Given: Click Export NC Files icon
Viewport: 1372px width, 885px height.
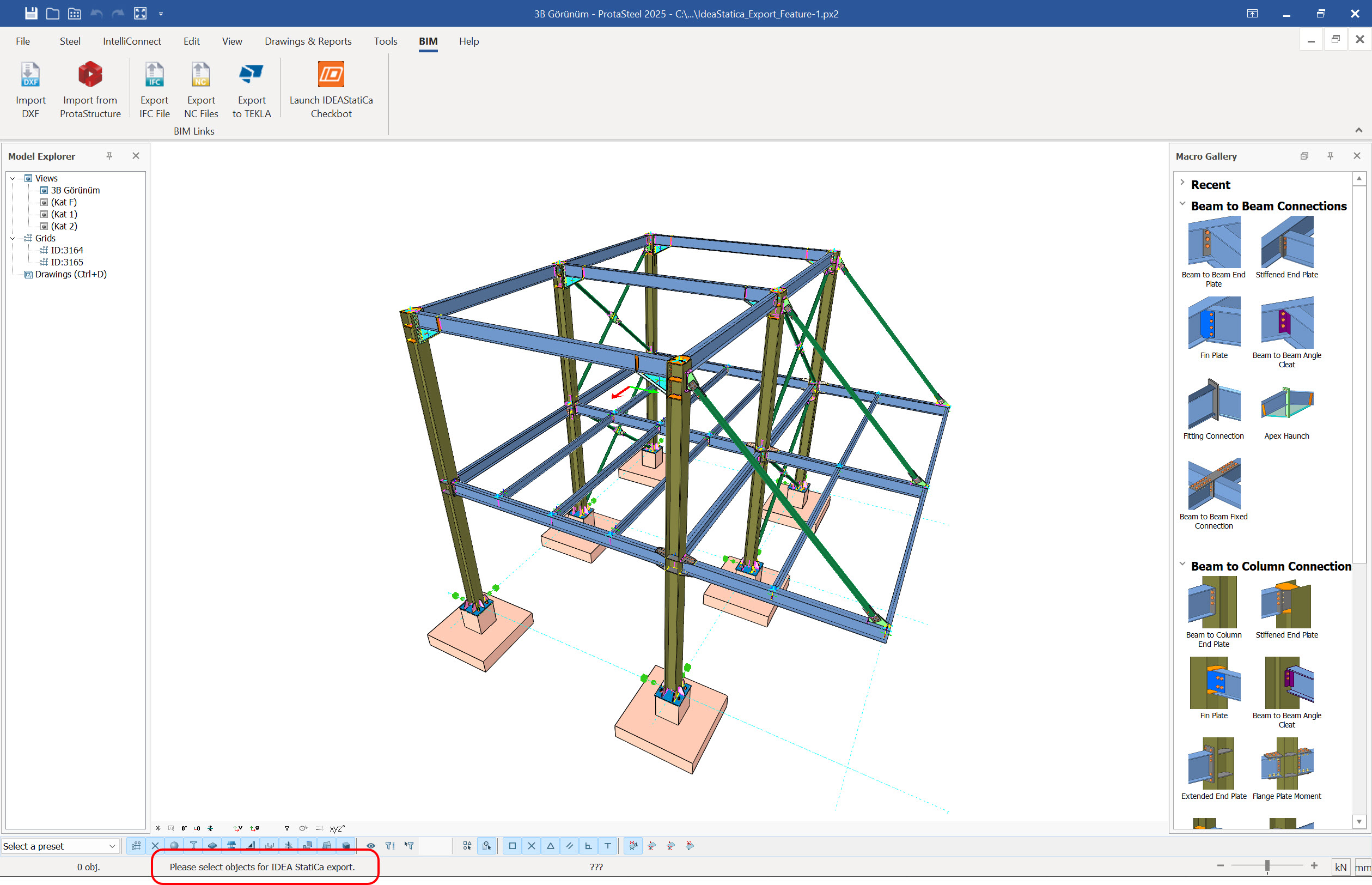Looking at the screenshot, I should point(200,75).
